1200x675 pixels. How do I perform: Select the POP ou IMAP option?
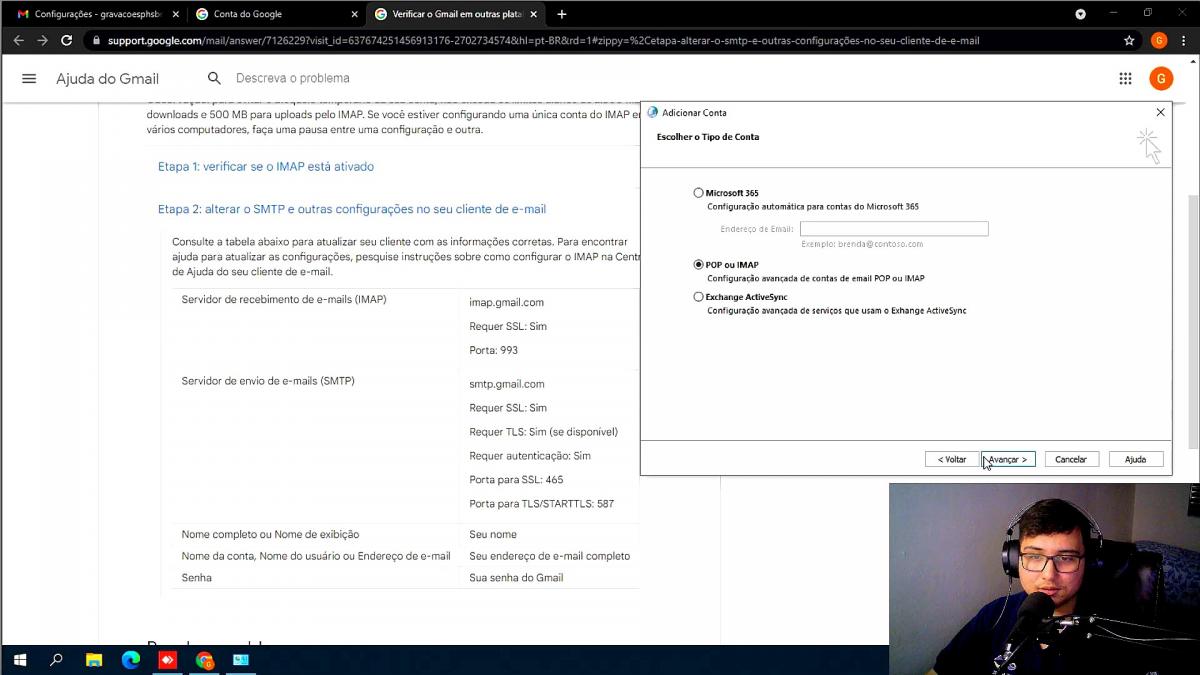698,265
